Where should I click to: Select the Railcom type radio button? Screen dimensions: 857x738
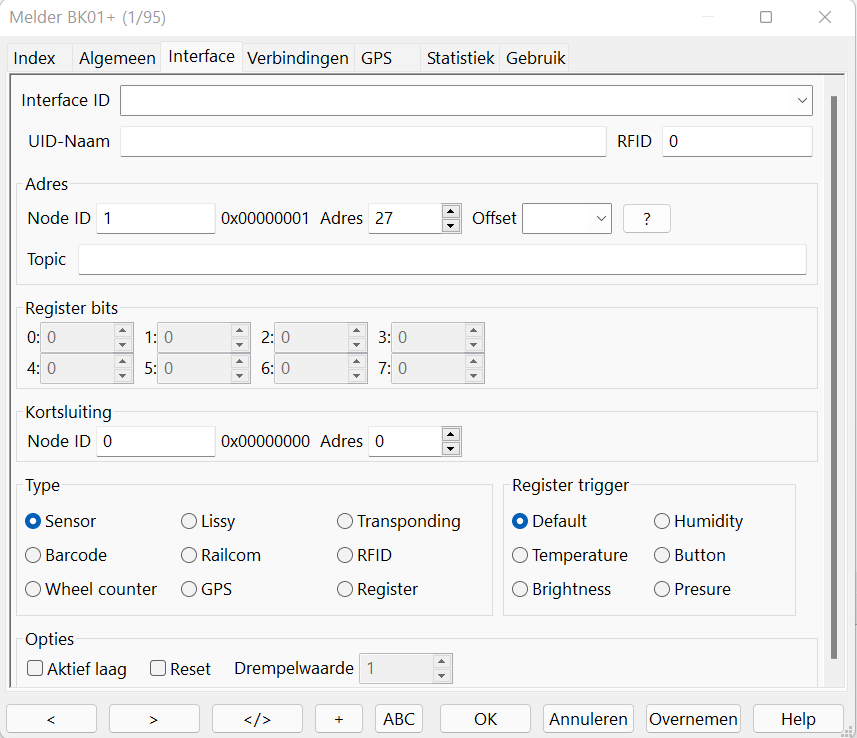pyautogui.click(x=189, y=555)
